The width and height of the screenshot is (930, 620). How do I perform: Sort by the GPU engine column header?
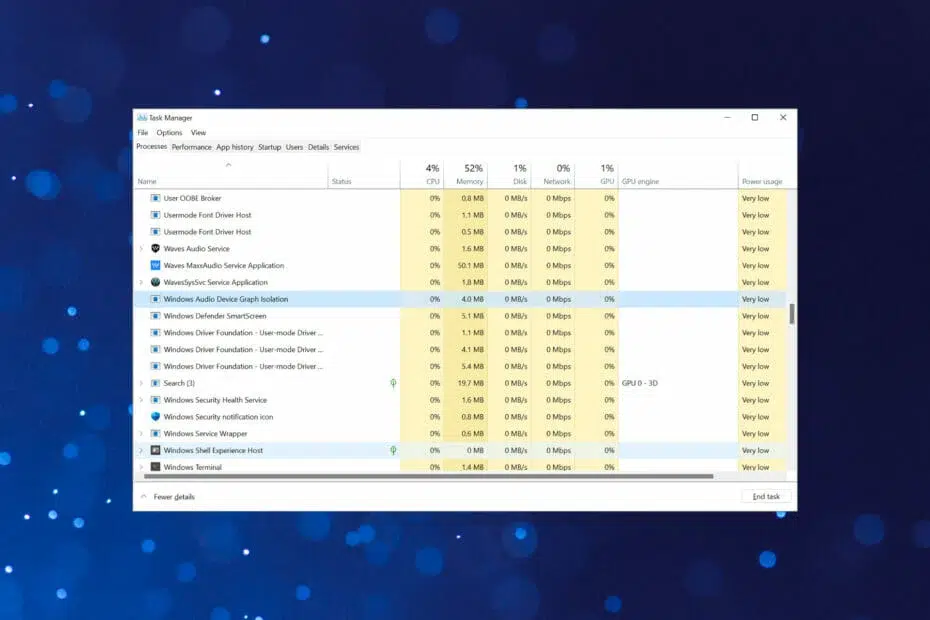[678, 174]
